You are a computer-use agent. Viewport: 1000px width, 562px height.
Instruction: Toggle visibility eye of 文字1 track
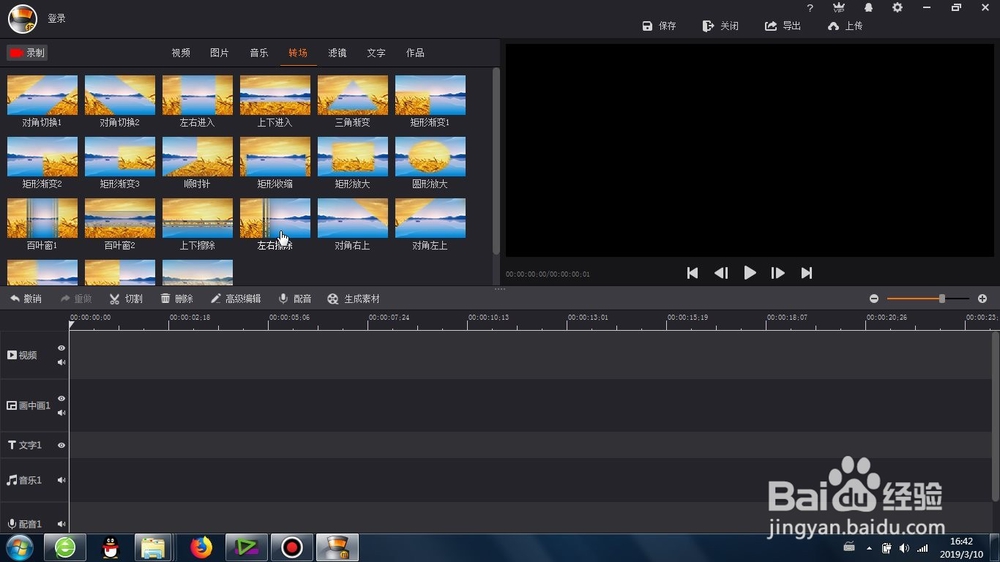pos(61,445)
